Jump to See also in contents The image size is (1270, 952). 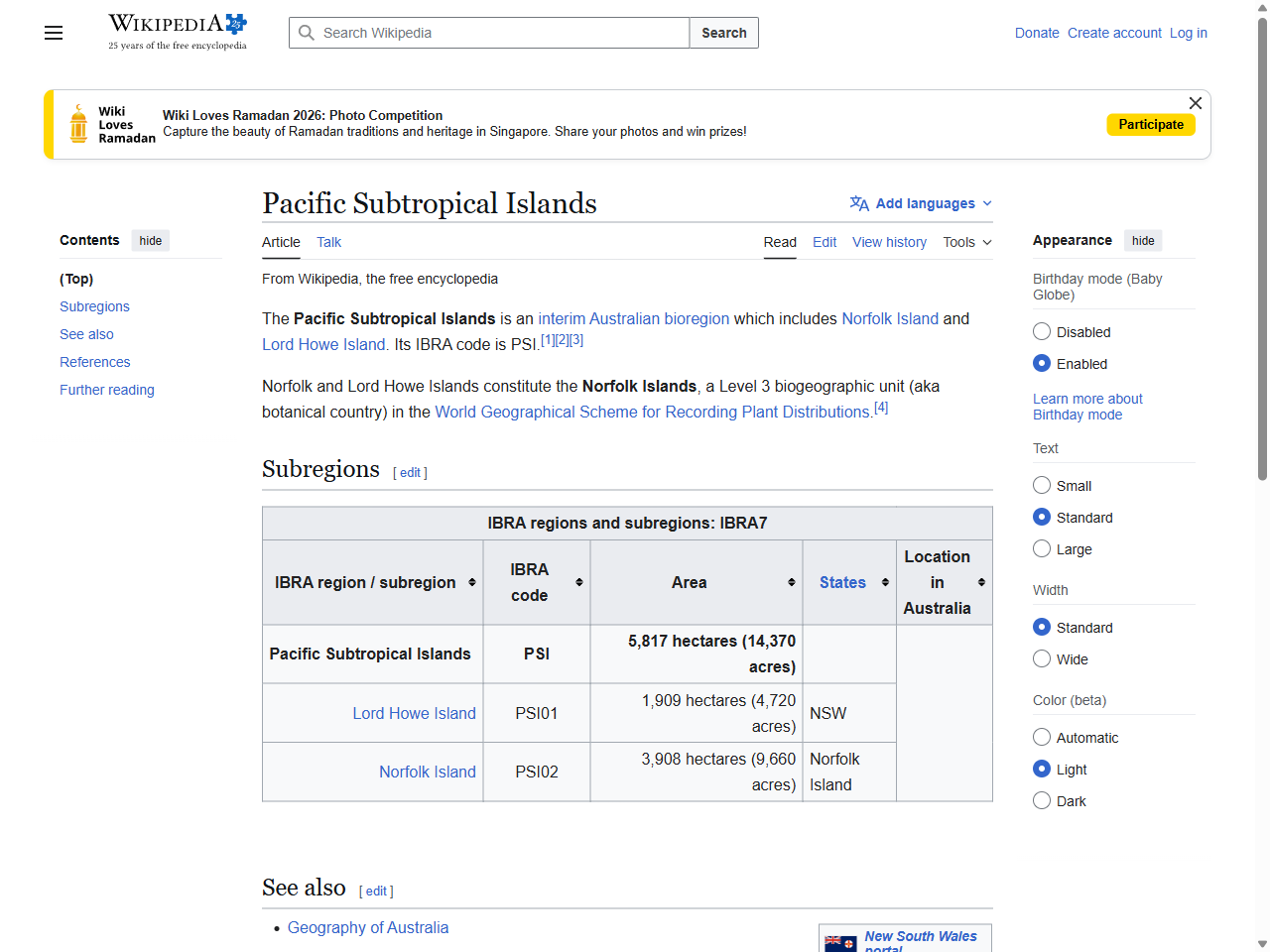click(86, 334)
